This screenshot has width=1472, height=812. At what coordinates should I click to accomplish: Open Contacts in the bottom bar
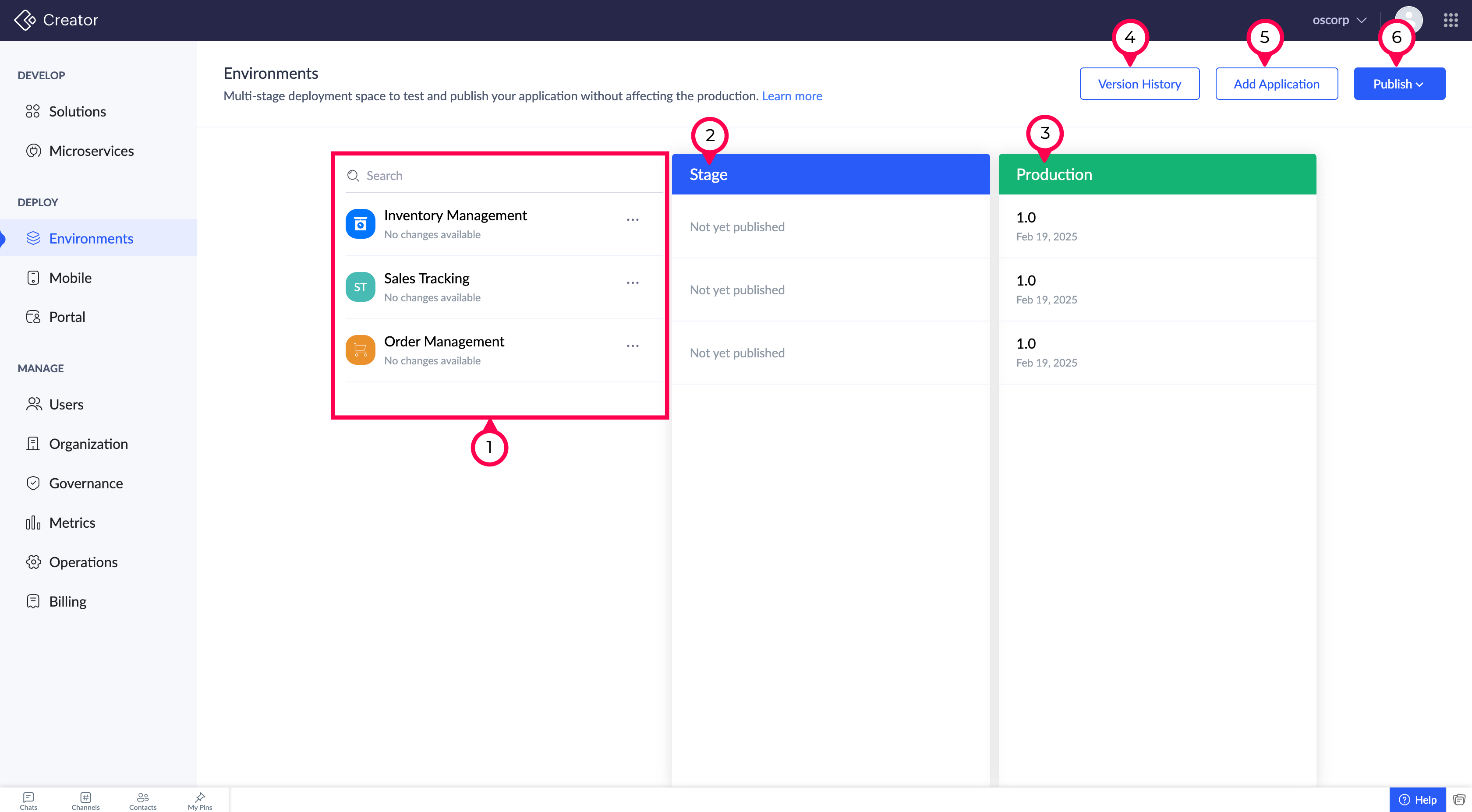tap(142, 801)
